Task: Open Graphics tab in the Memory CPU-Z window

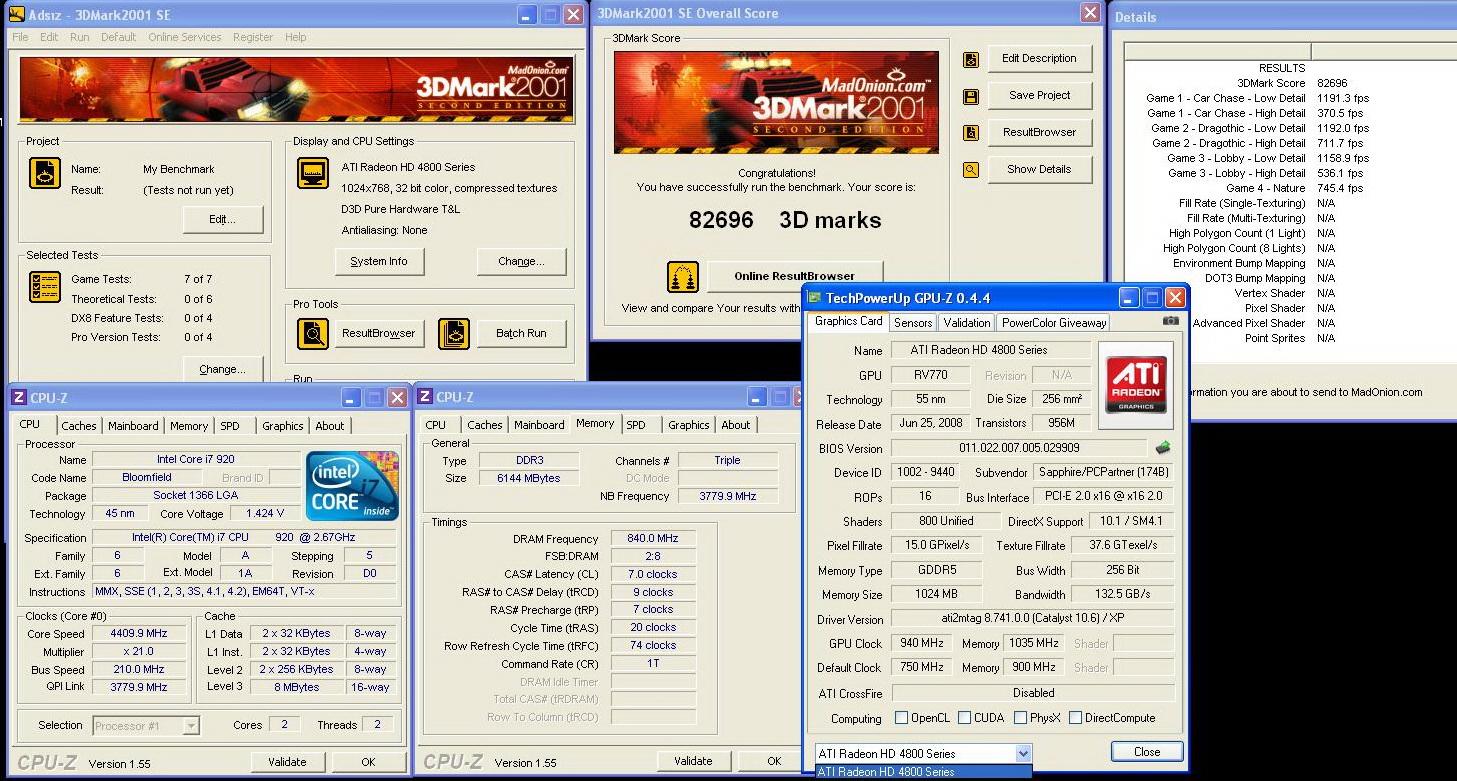Action: tap(689, 425)
